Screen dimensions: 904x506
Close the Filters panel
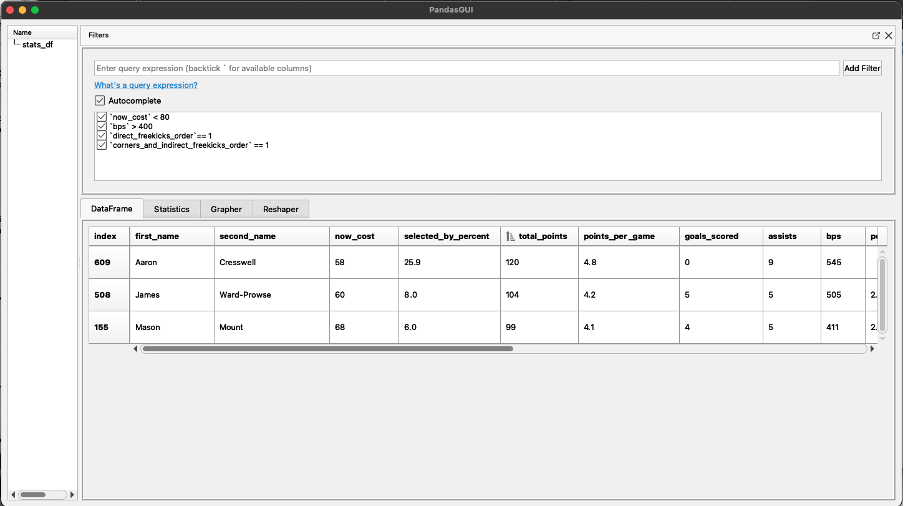click(888, 35)
